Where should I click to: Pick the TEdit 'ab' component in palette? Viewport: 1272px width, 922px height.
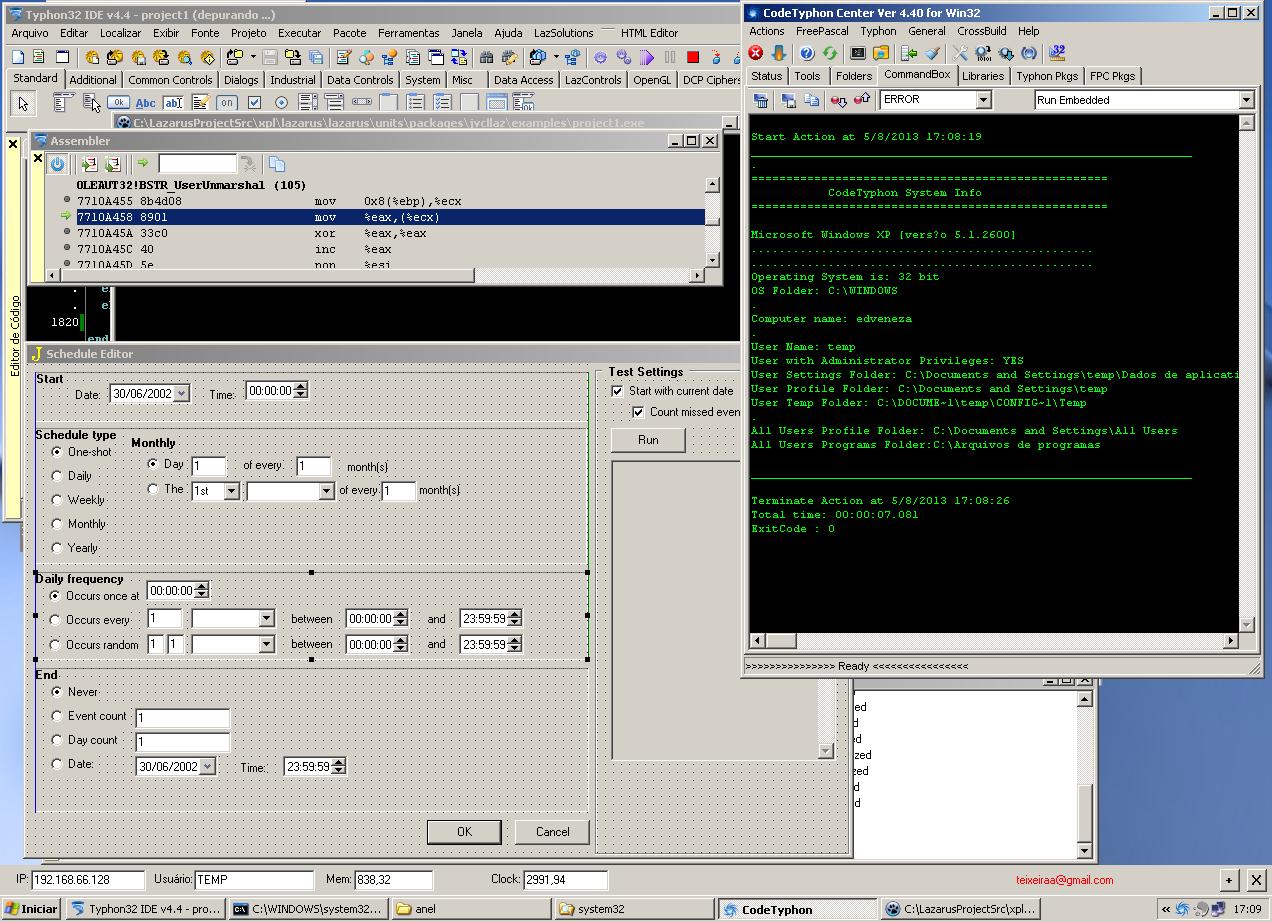tap(173, 102)
